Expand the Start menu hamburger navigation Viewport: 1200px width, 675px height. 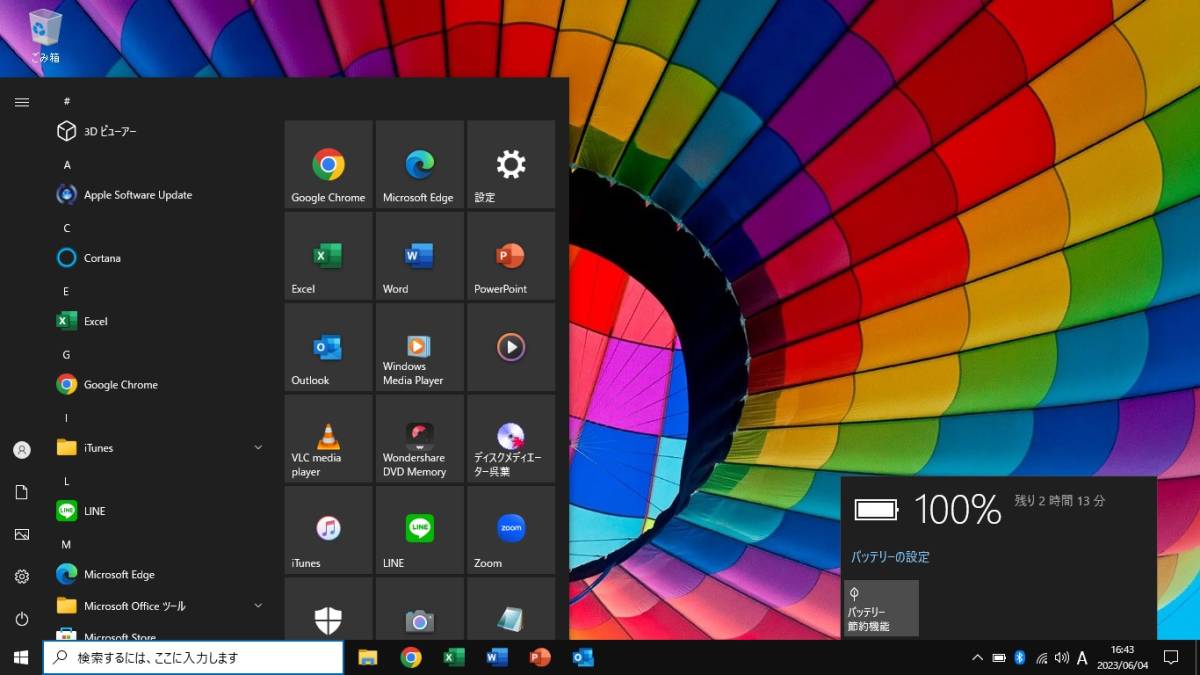(22, 102)
